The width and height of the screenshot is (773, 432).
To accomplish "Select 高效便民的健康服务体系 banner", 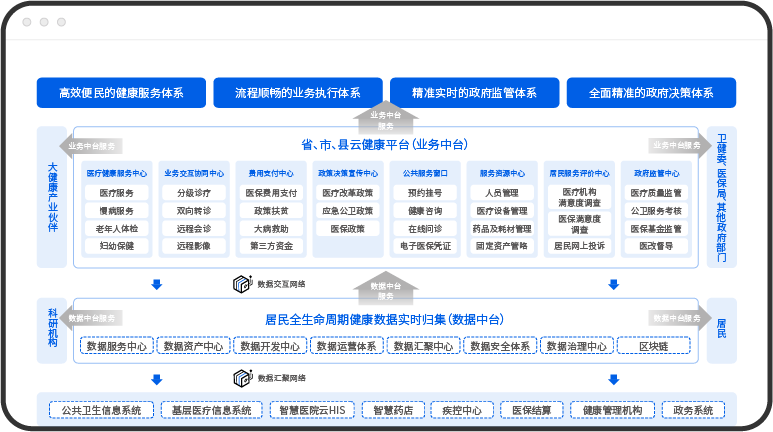I will (x=120, y=92).
